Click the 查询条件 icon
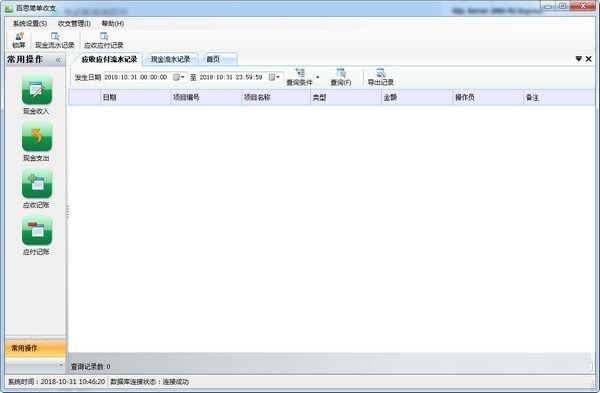The height and width of the screenshot is (393, 600). coord(300,77)
